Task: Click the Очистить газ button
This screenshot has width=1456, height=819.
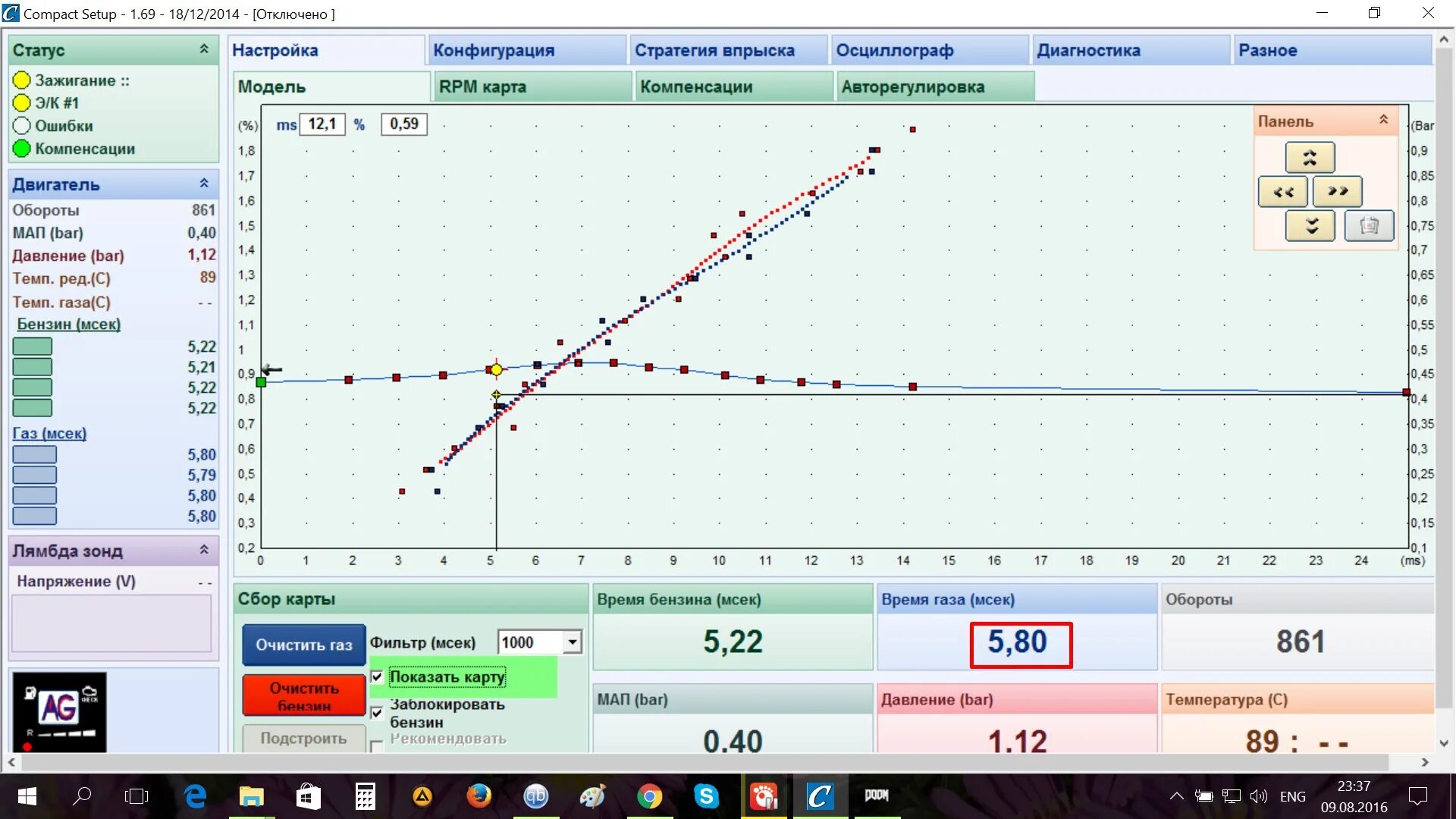Action: coord(303,645)
